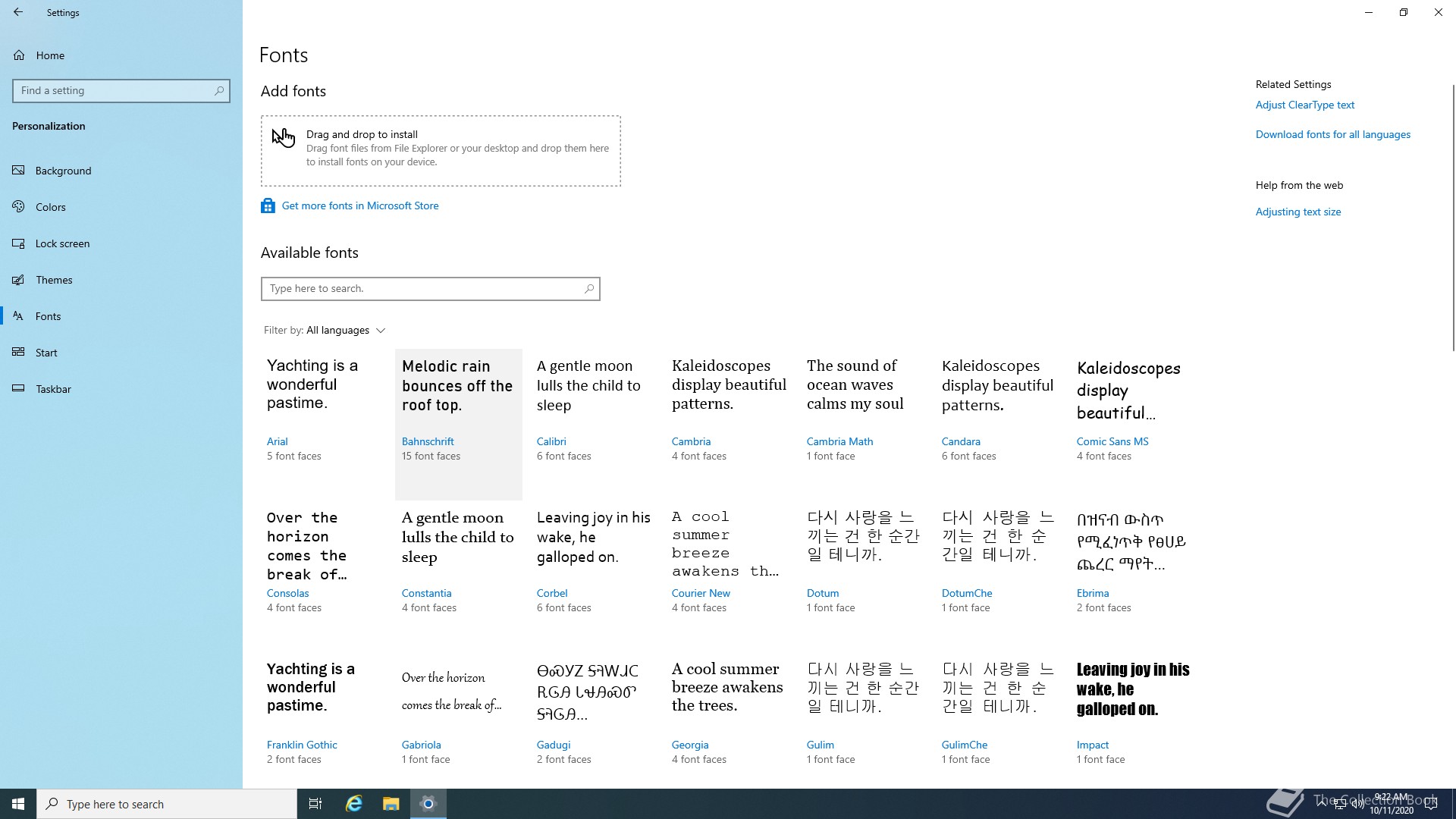Launch Internet Explorer from the taskbar
Viewport: 1456px width, 819px height.
click(353, 804)
